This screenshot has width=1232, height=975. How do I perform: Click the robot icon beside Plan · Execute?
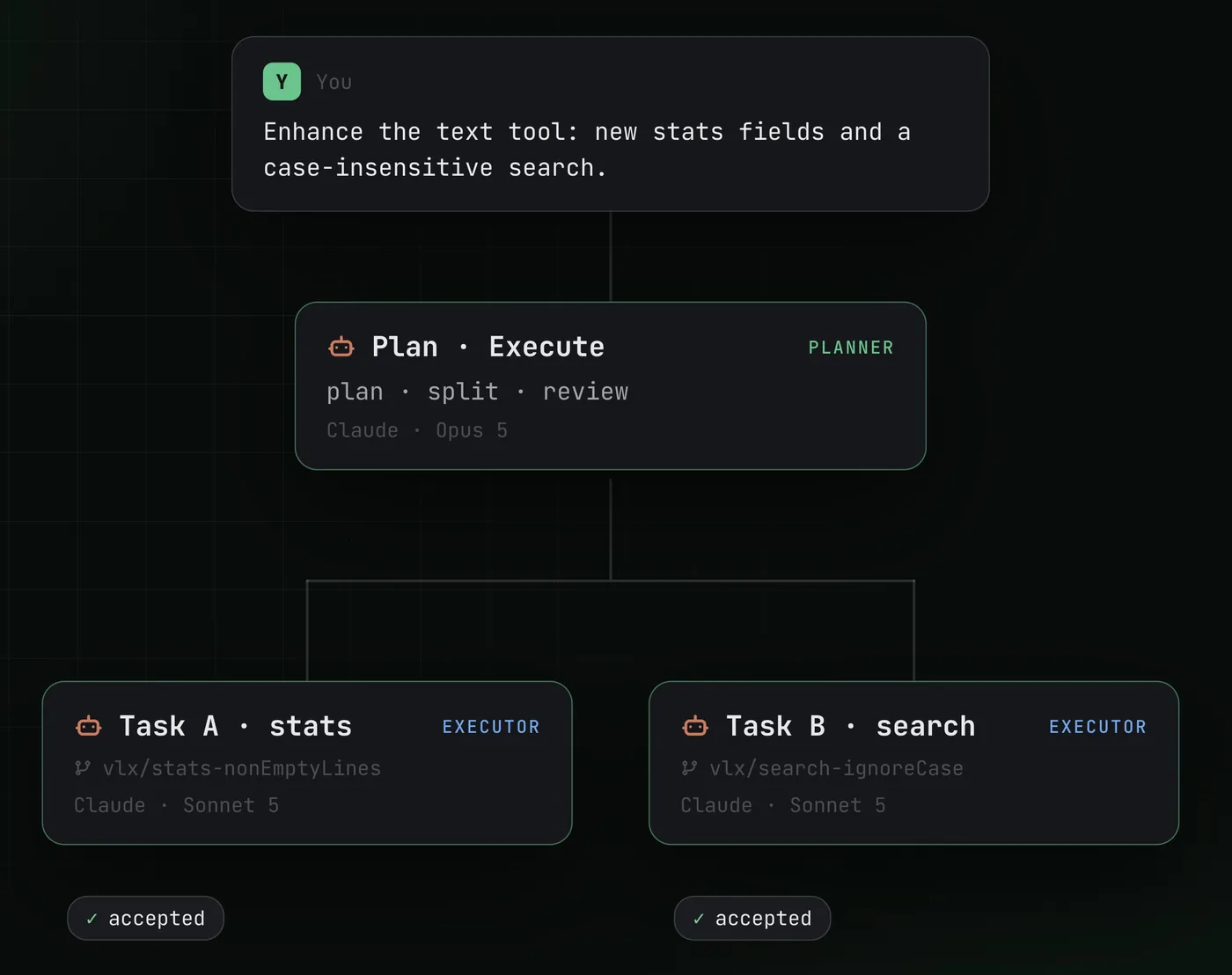coord(341,348)
